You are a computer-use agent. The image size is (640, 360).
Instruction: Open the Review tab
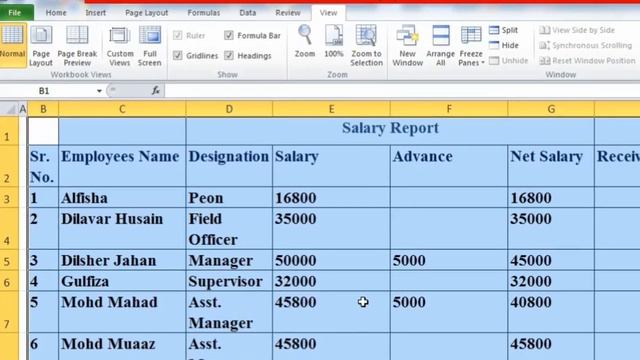pos(288,13)
